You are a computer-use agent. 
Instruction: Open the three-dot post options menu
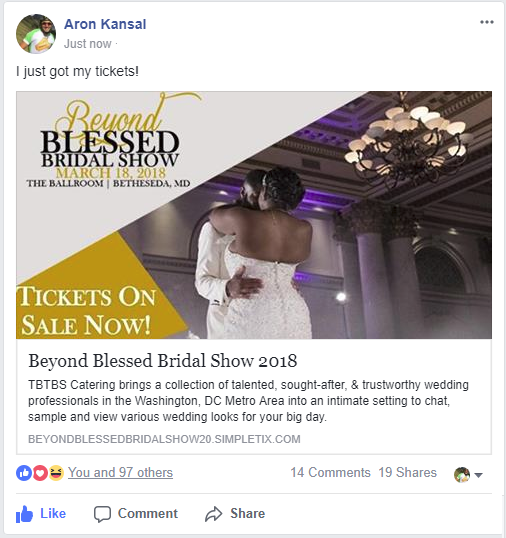coord(486,22)
